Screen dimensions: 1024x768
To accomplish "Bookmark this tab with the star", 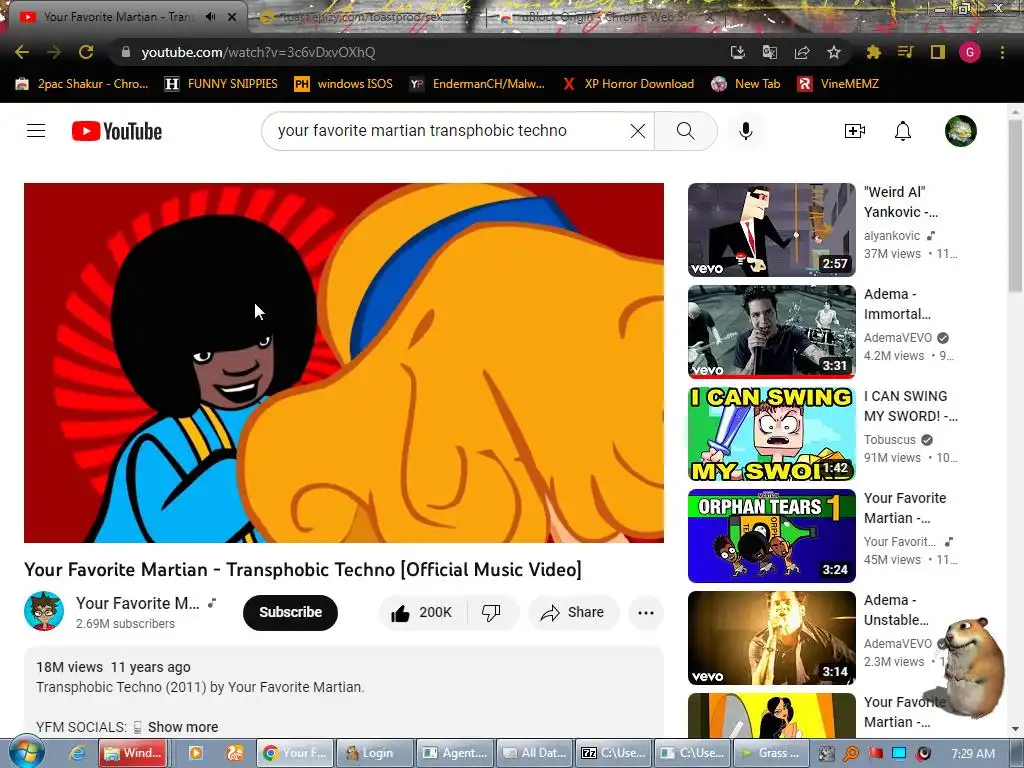I will pos(833,52).
